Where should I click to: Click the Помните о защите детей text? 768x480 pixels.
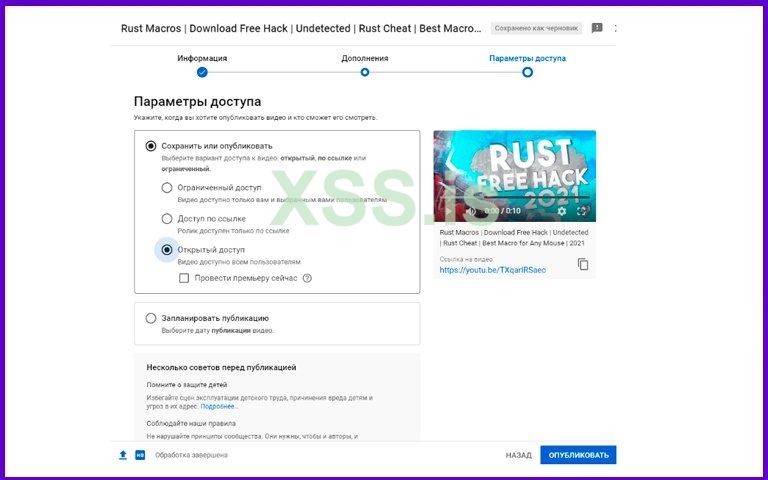point(187,385)
